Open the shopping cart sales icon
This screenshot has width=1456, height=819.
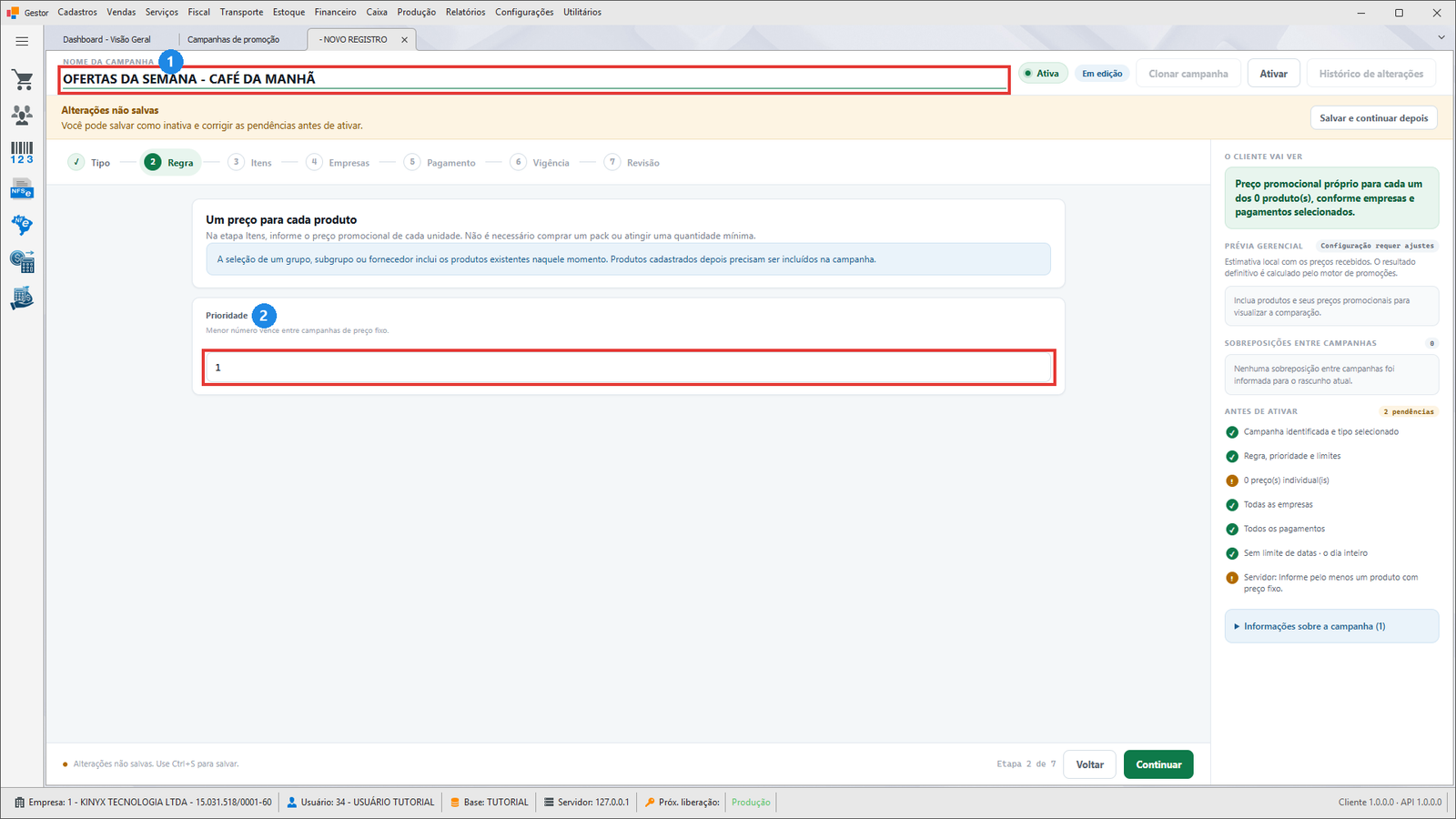pos(22,80)
